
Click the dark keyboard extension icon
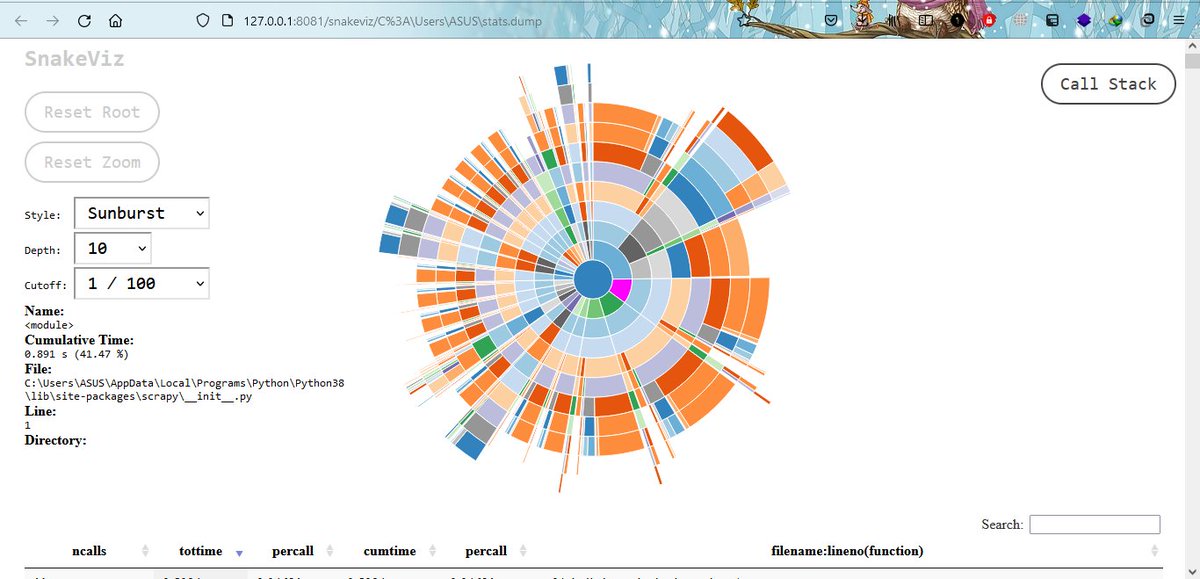click(1051, 20)
